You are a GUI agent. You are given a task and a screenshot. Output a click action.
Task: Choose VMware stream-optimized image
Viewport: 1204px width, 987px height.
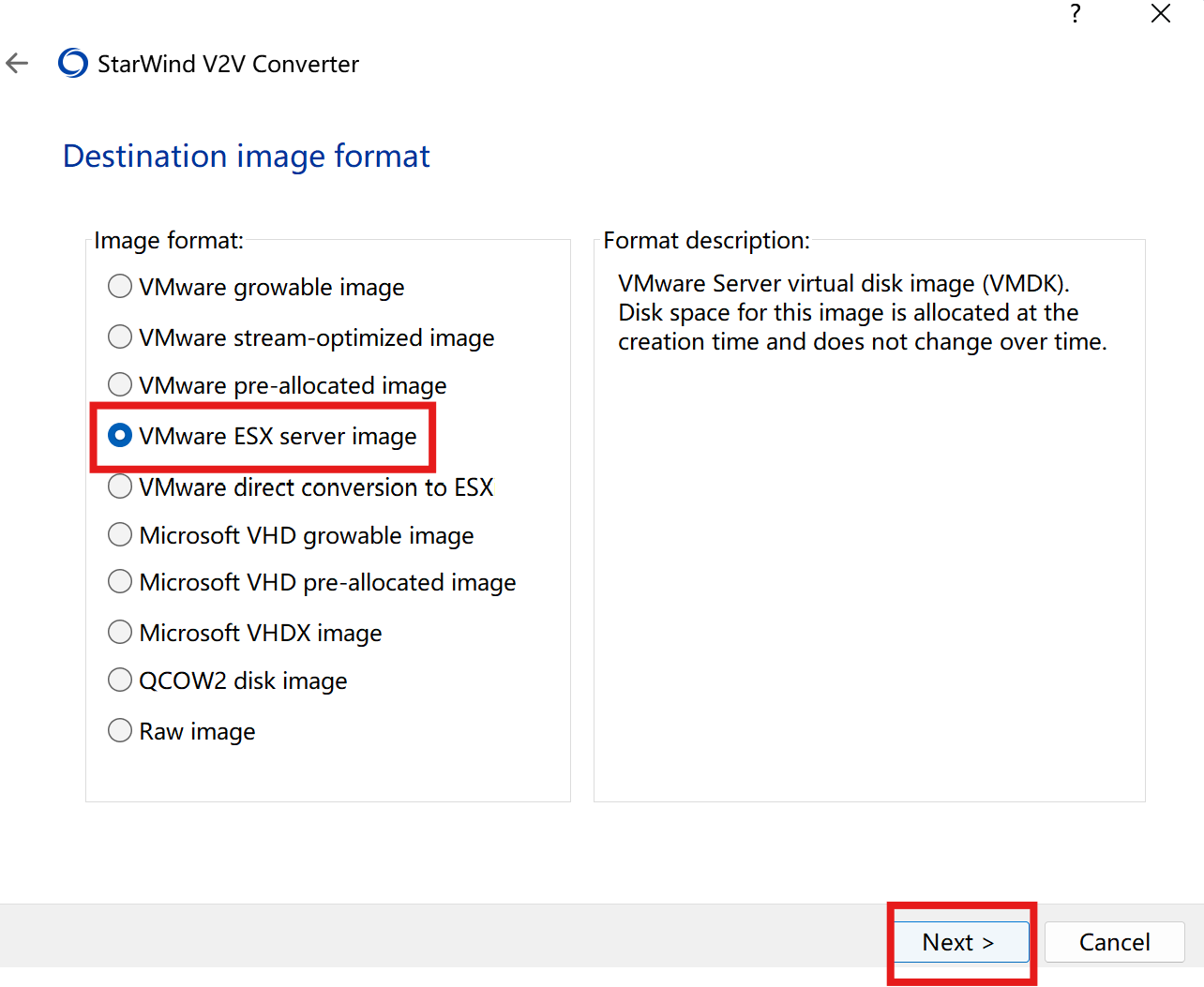pos(301,337)
